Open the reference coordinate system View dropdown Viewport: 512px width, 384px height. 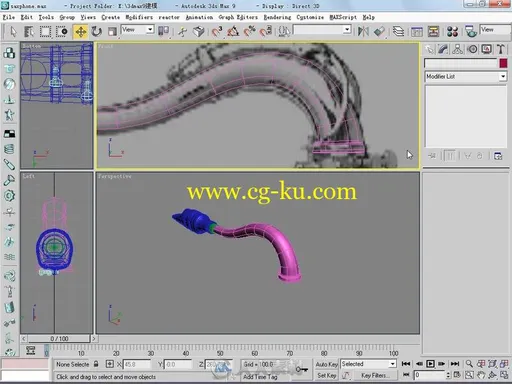point(137,30)
